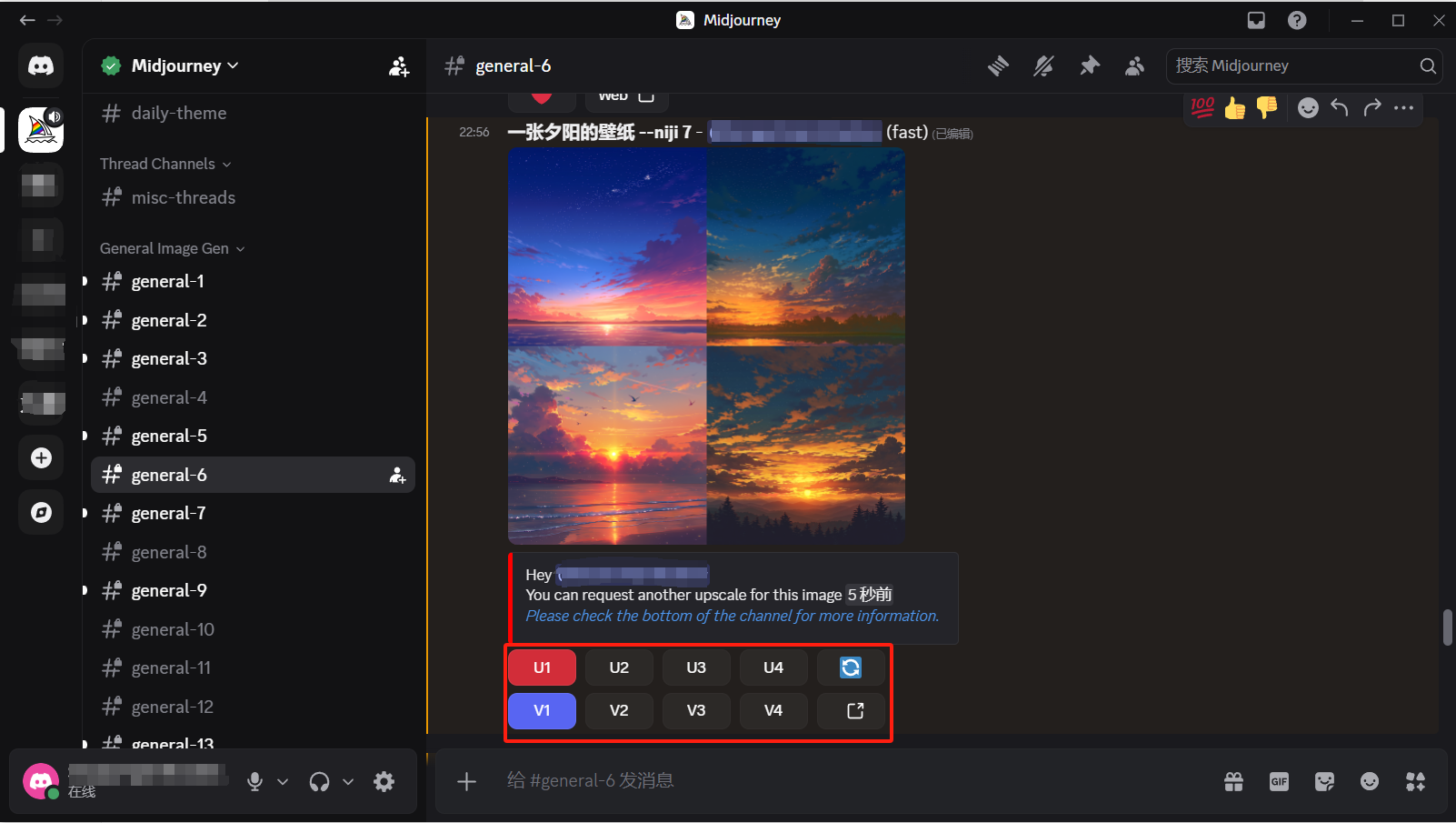Open the GIF picker in message bar
This screenshot has width=1456, height=823.
1279,781
